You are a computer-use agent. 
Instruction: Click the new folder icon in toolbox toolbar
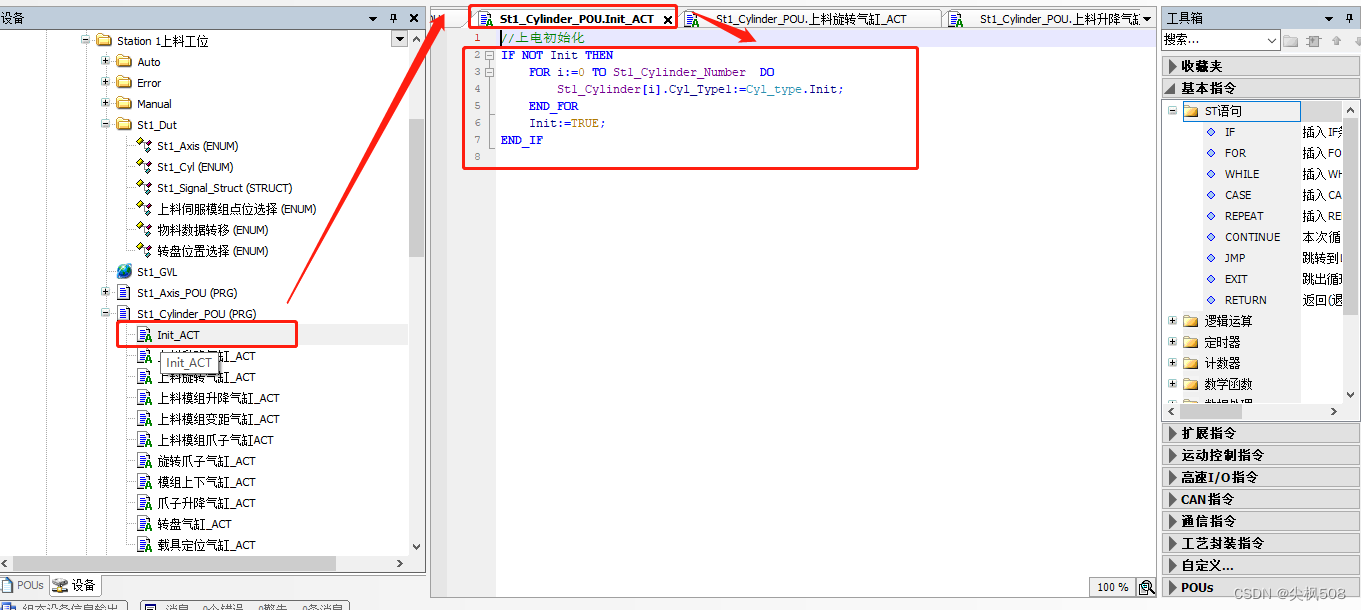[x=1291, y=41]
